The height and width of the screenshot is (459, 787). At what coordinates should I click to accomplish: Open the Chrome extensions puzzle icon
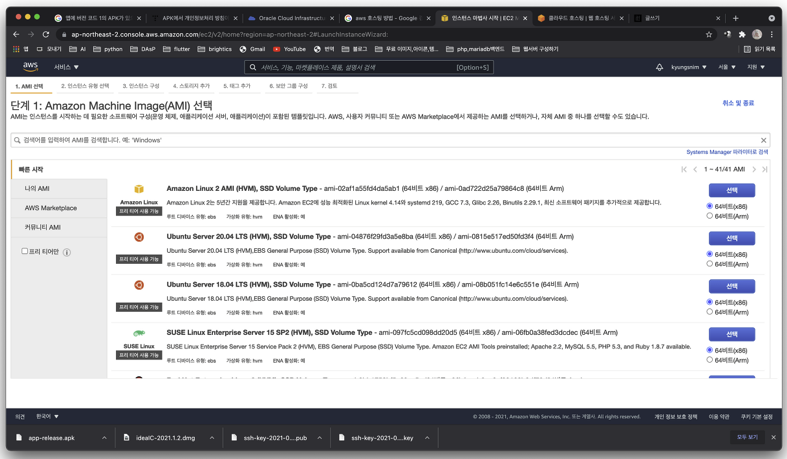(x=742, y=34)
